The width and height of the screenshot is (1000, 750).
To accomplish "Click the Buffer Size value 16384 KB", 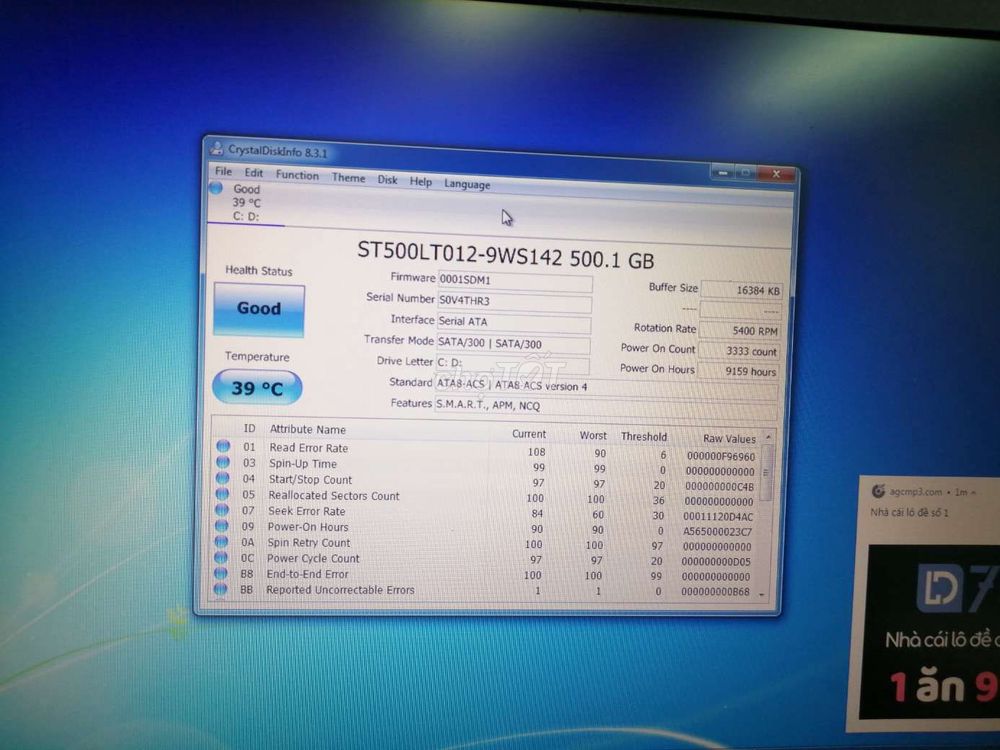I will 741,290.
